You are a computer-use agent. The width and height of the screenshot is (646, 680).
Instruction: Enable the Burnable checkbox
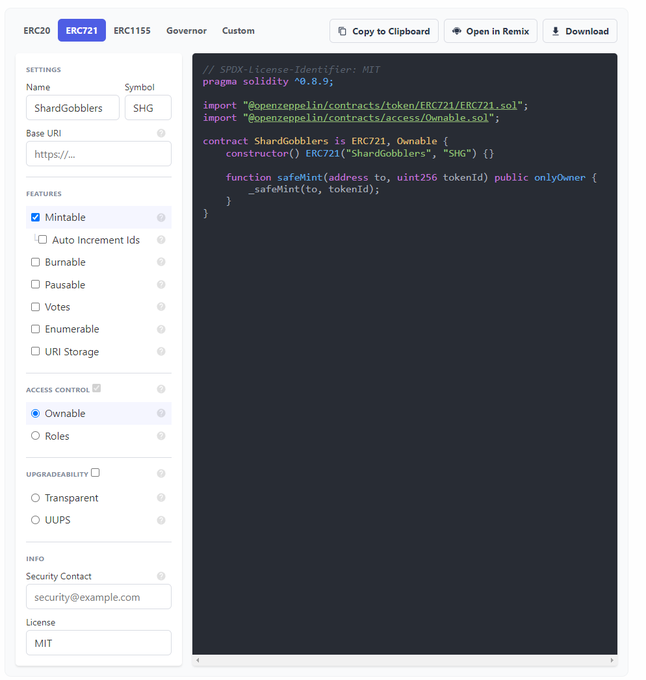pyautogui.click(x=36, y=262)
